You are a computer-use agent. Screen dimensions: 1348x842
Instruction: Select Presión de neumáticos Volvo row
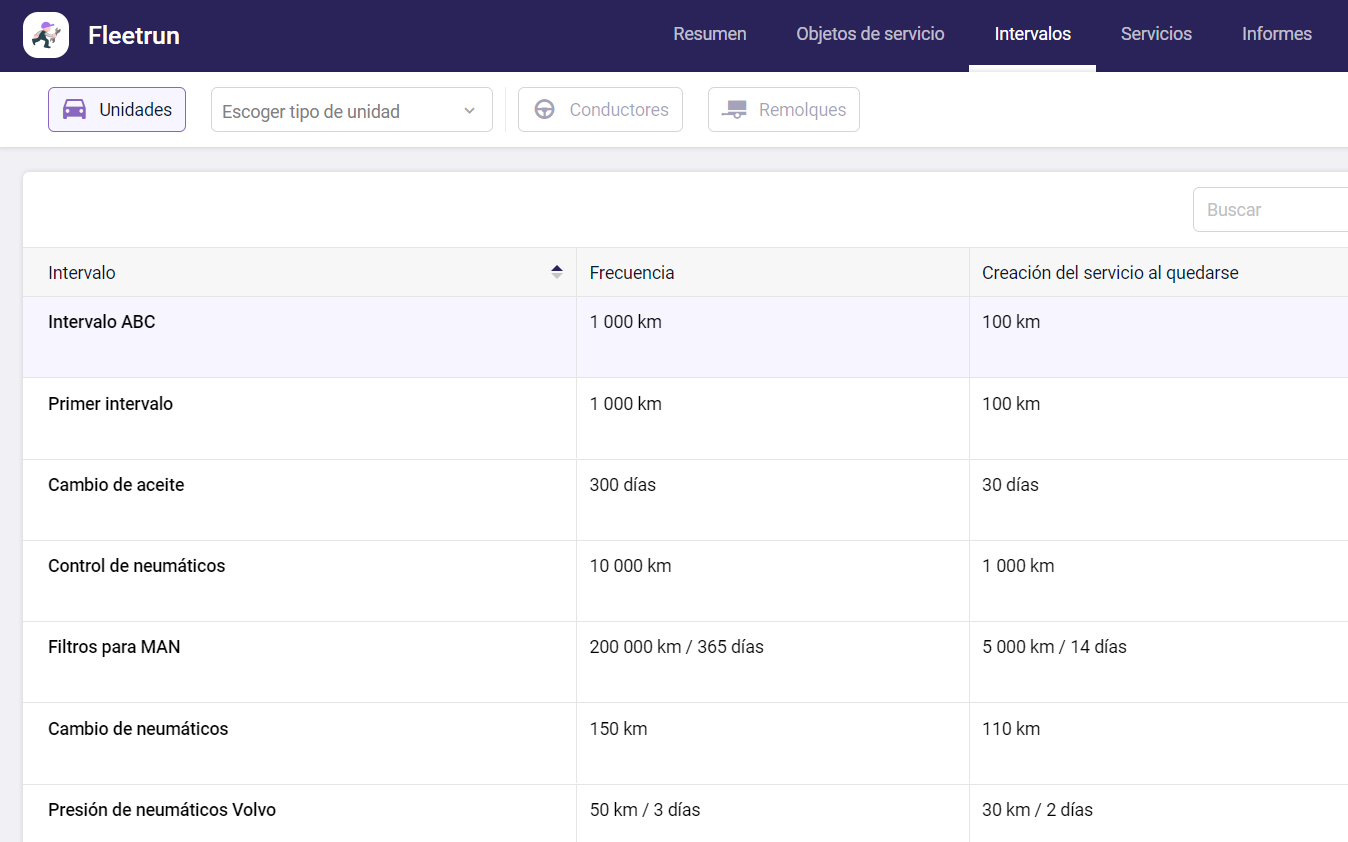point(685,813)
